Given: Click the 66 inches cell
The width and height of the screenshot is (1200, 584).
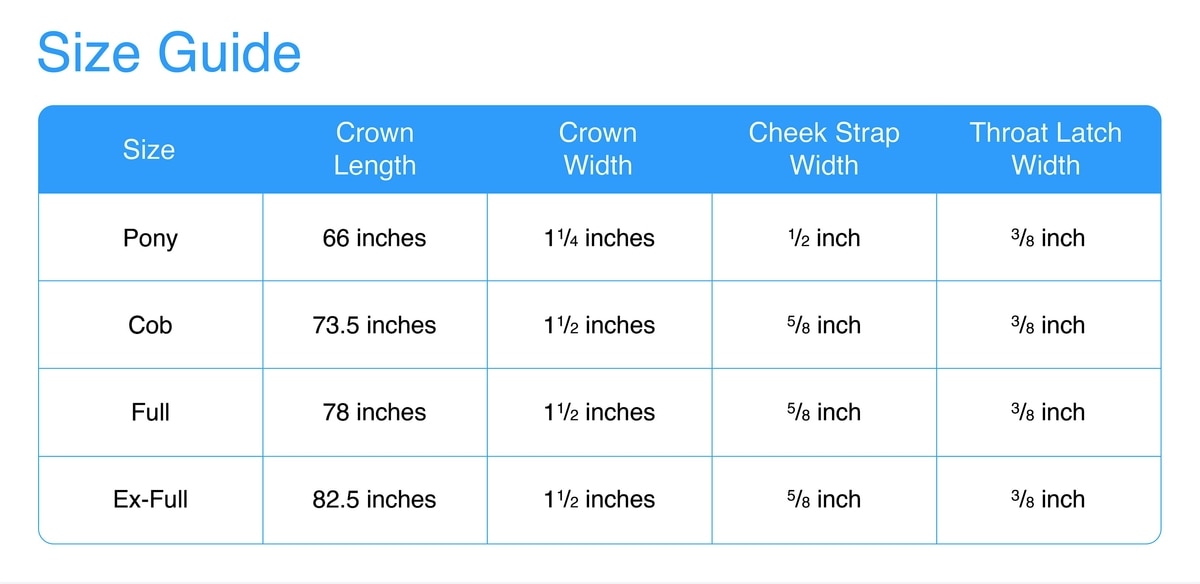Looking at the screenshot, I should [374, 239].
